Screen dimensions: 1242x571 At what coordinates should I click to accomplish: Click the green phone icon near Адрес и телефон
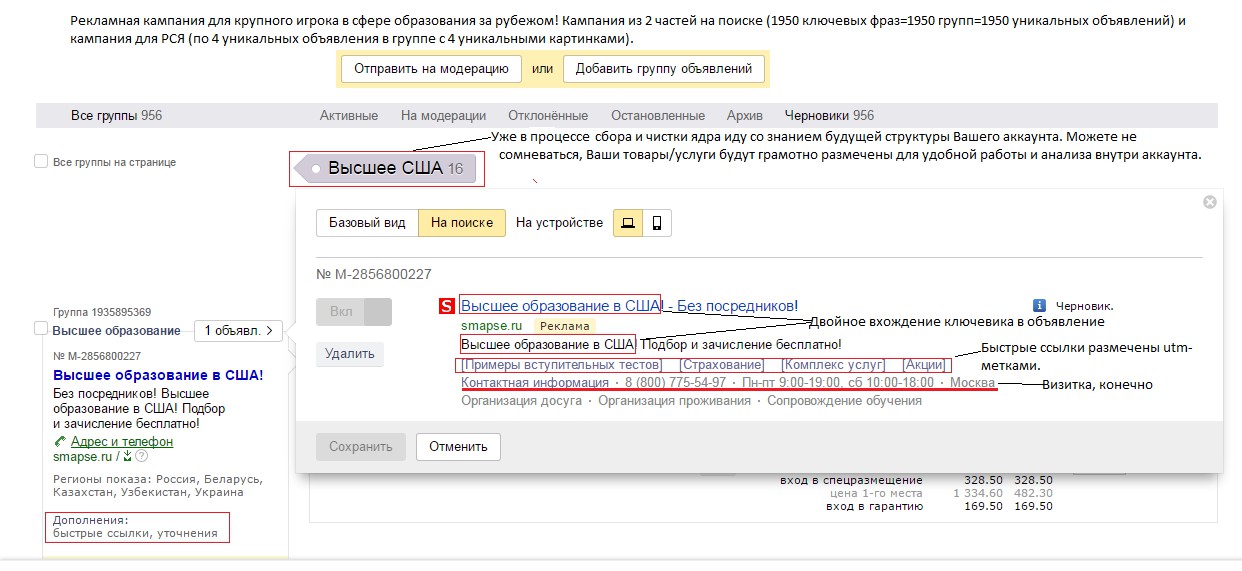[x=60, y=441]
